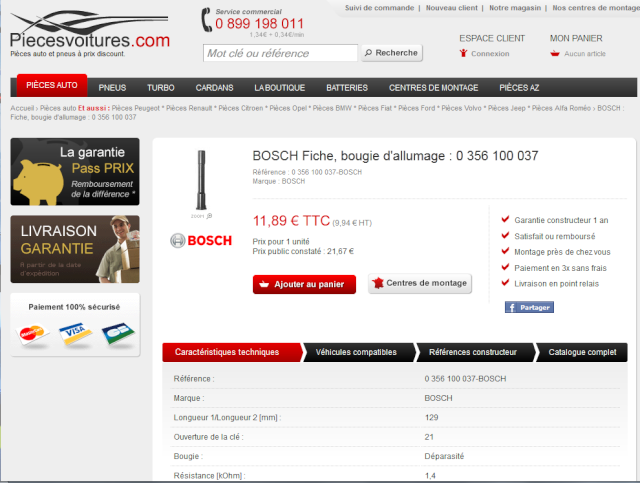640x483 pixels.
Task: Go to Accueil breadcrumb
Action: (22, 108)
